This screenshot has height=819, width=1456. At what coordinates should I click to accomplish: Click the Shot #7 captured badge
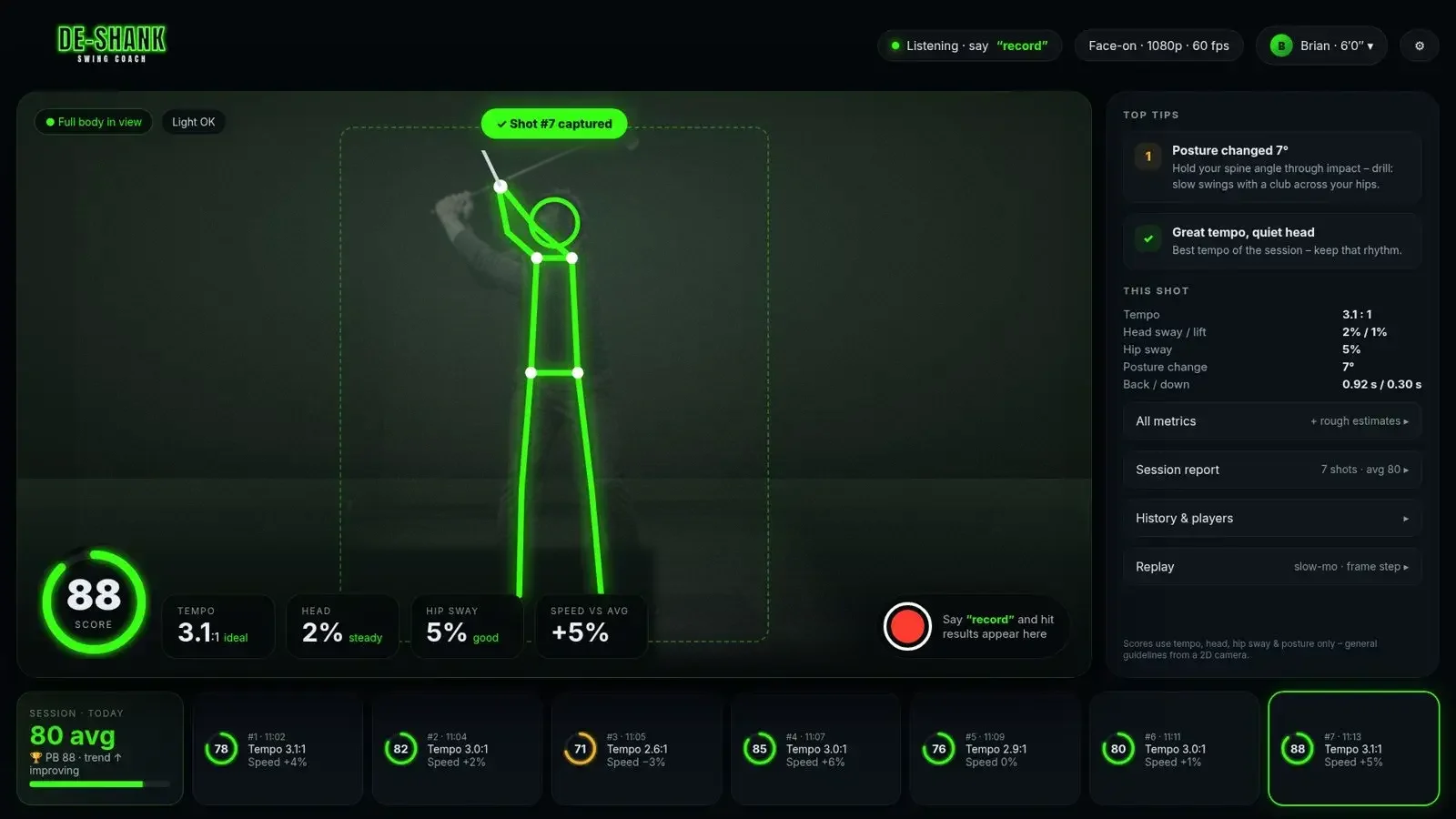[554, 124]
